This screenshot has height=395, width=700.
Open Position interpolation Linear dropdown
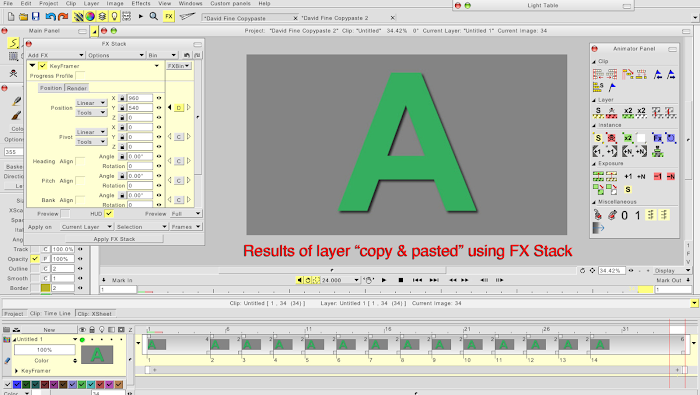pos(91,103)
